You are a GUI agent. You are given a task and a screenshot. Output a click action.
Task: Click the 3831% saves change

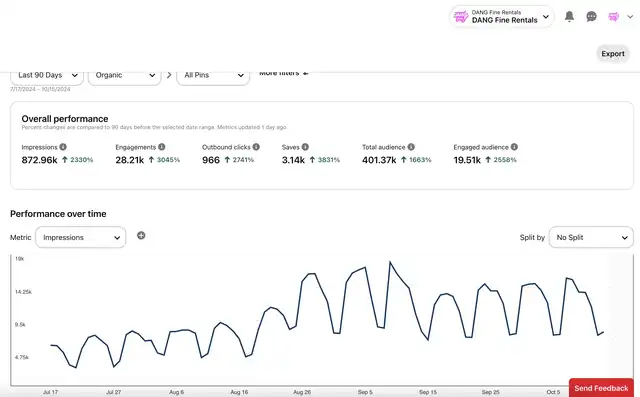tap(329, 160)
